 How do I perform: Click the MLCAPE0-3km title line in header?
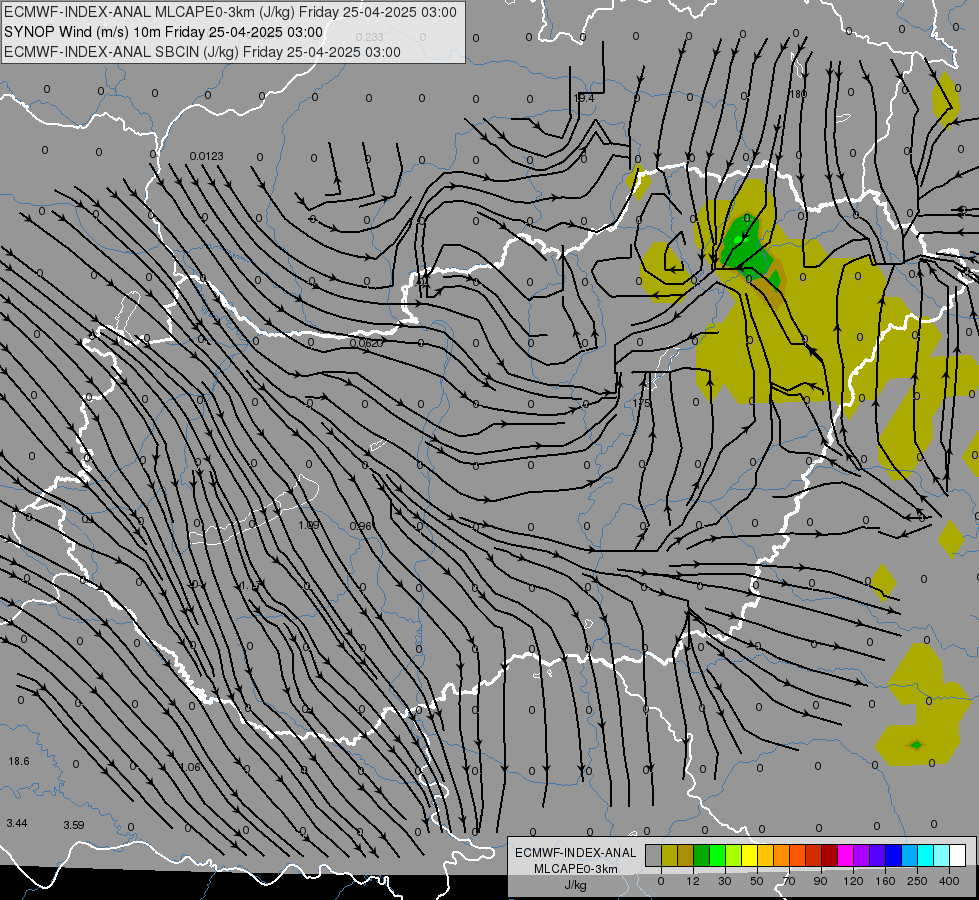point(230,12)
